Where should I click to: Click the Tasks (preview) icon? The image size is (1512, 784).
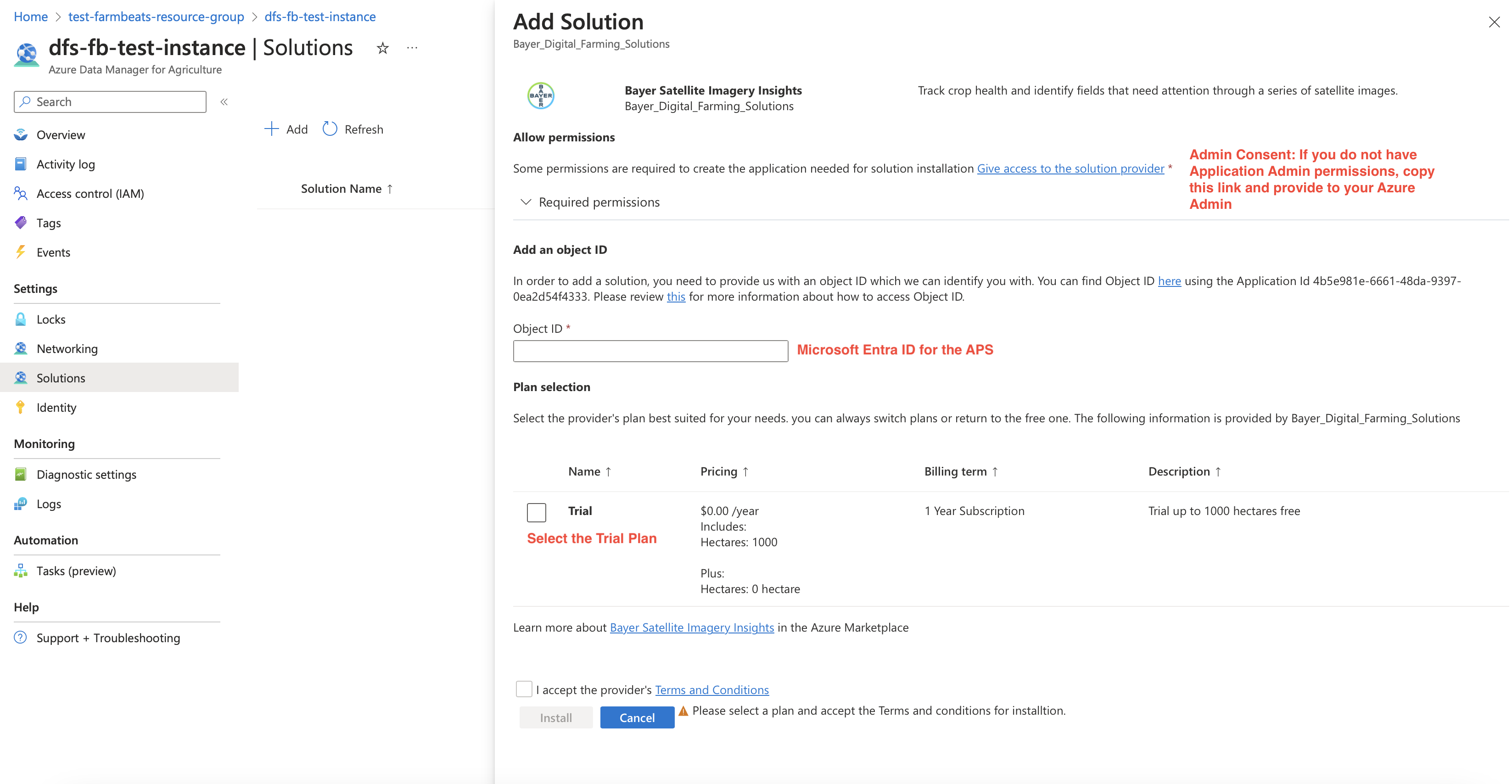point(21,571)
